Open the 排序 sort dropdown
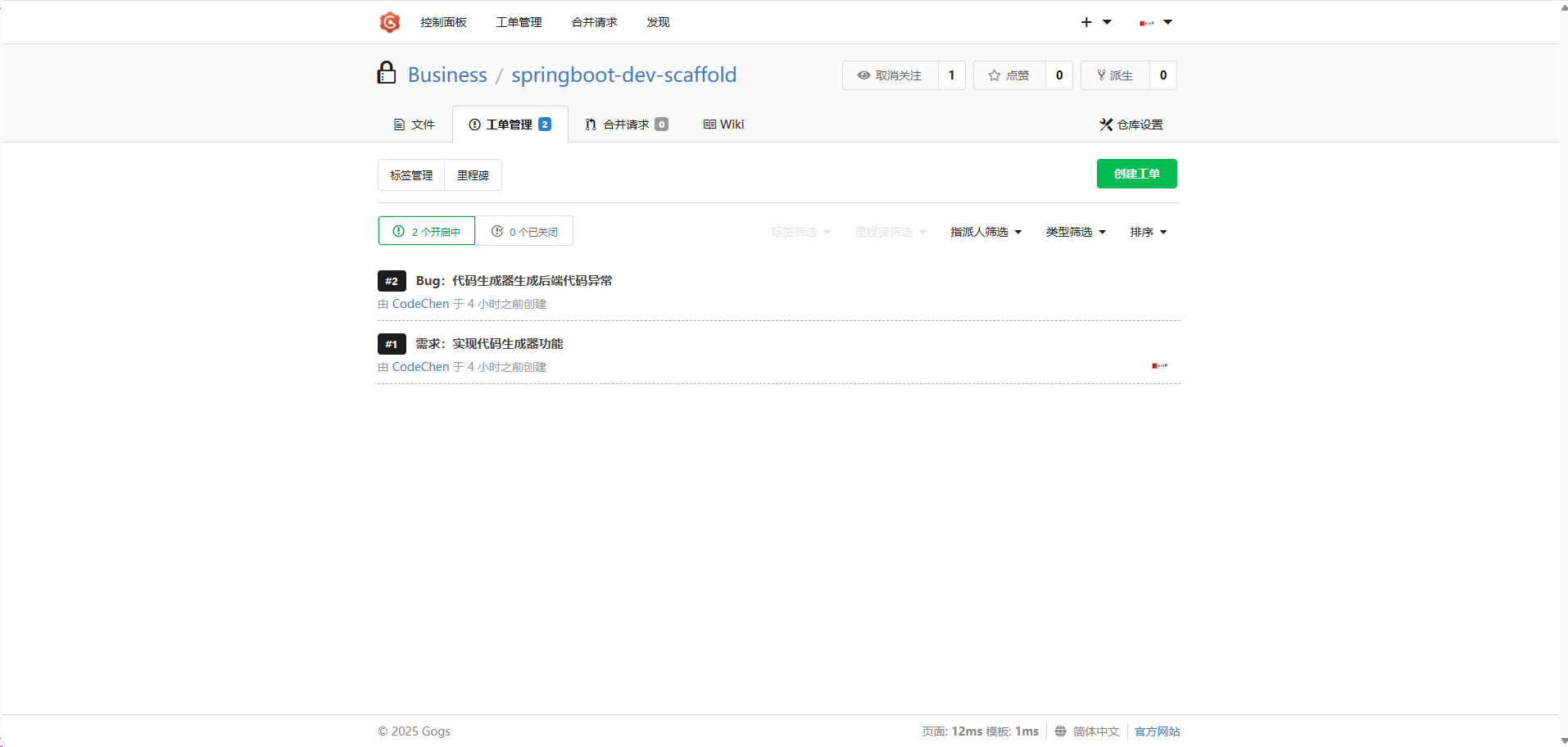The image size is (1568, 747). [x=1148, y=232]
